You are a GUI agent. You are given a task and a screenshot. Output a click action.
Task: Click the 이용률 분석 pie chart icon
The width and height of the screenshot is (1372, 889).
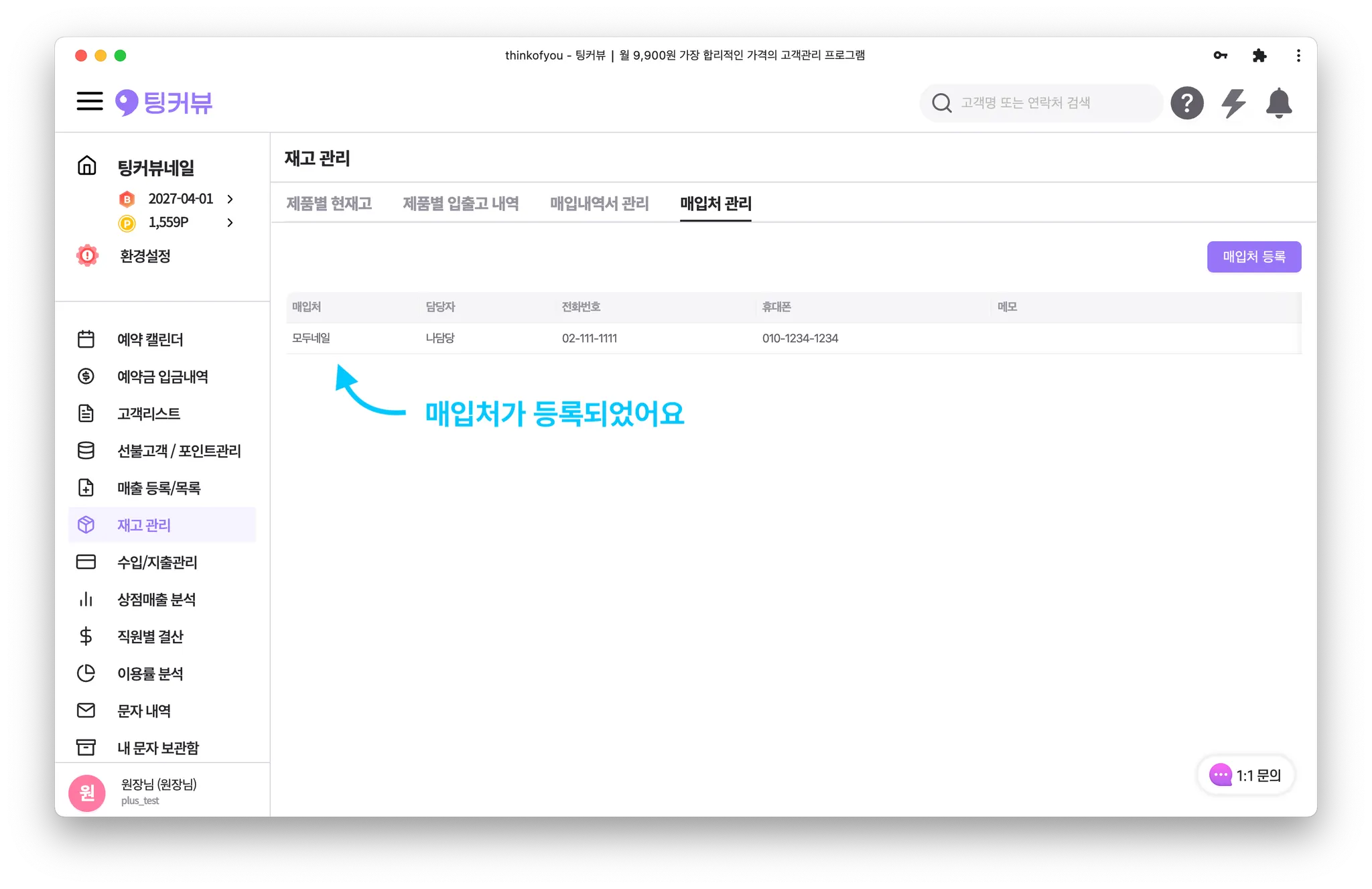[x=86, y=673]
